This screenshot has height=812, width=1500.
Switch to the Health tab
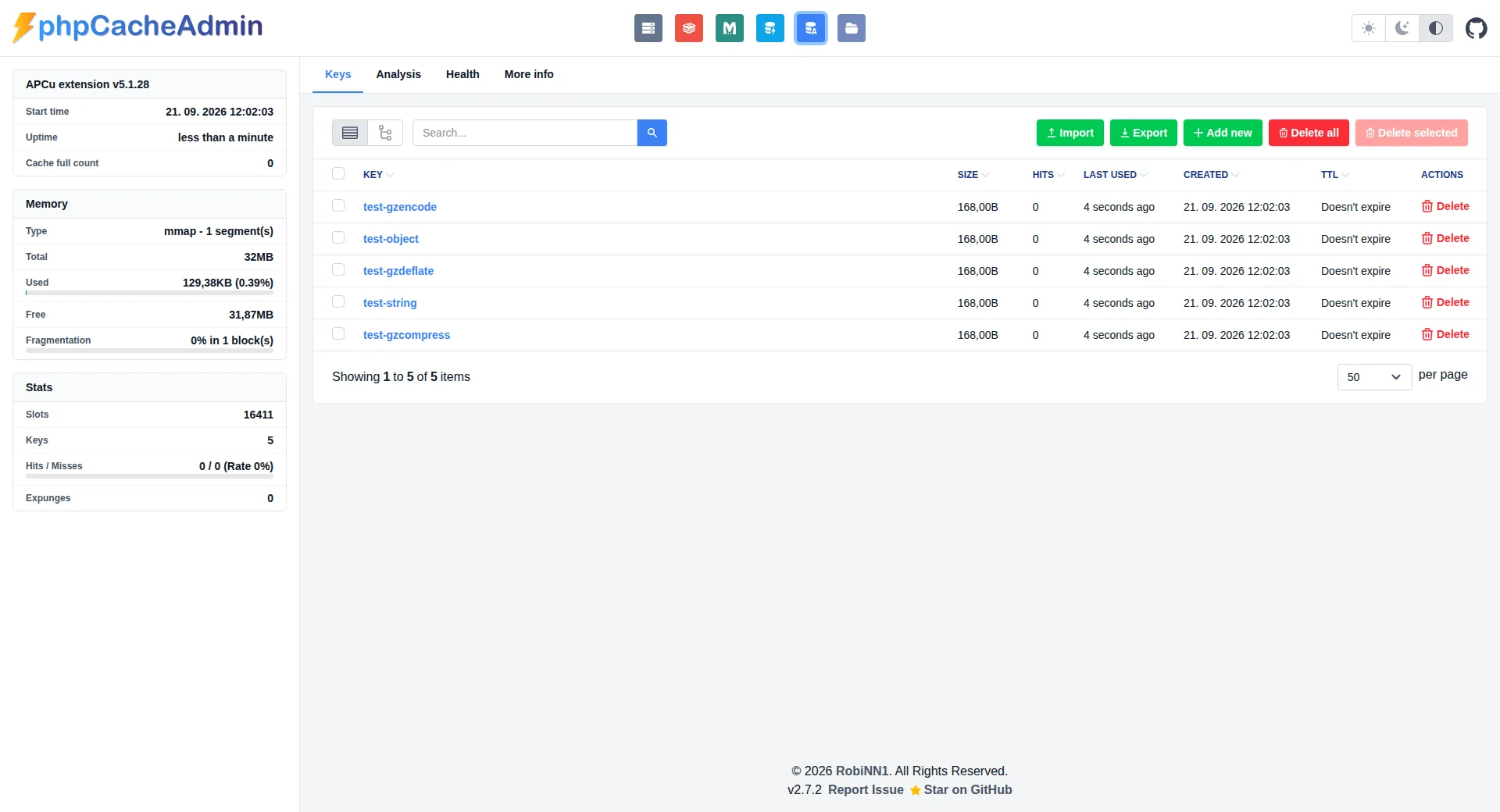[x=462, y=74]
